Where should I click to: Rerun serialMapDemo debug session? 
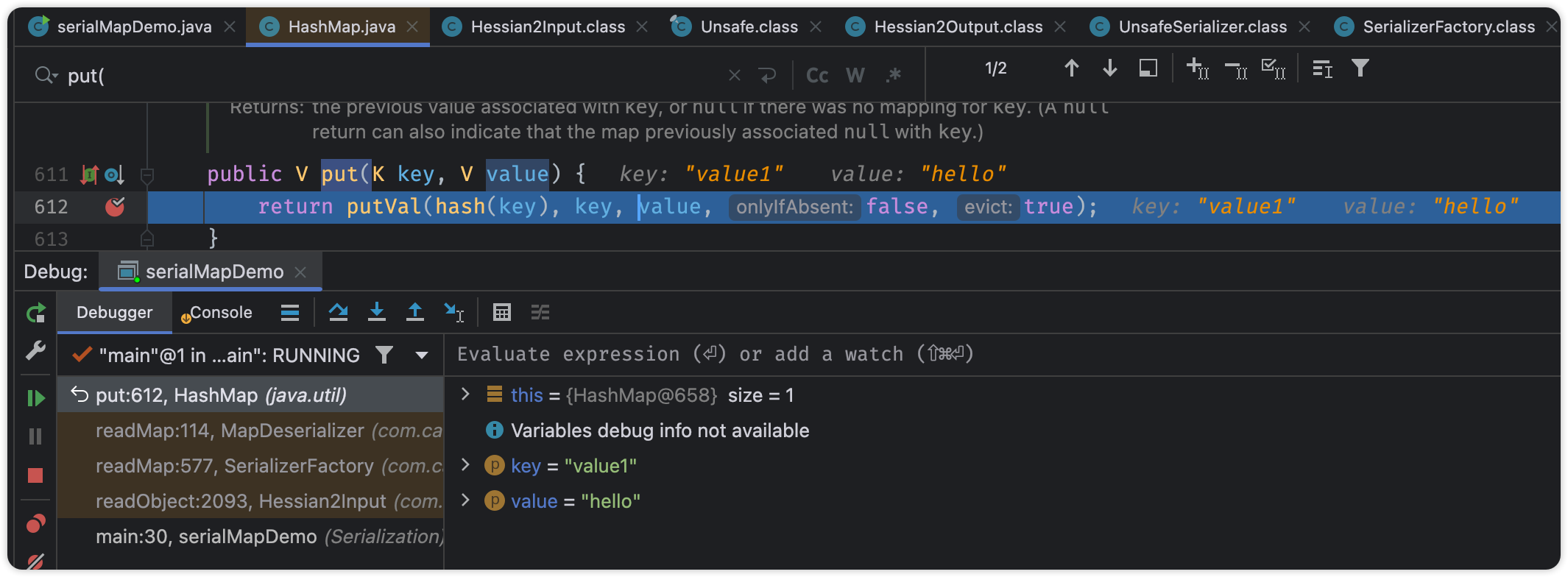point(35,314)
